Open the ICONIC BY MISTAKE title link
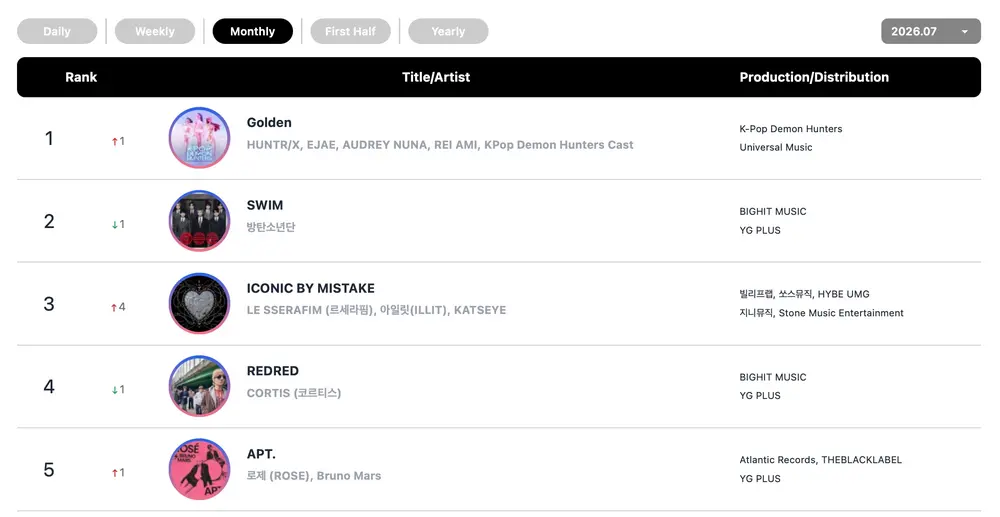The width and height of the screenshot is (1000, 517). tap(311, 288)
